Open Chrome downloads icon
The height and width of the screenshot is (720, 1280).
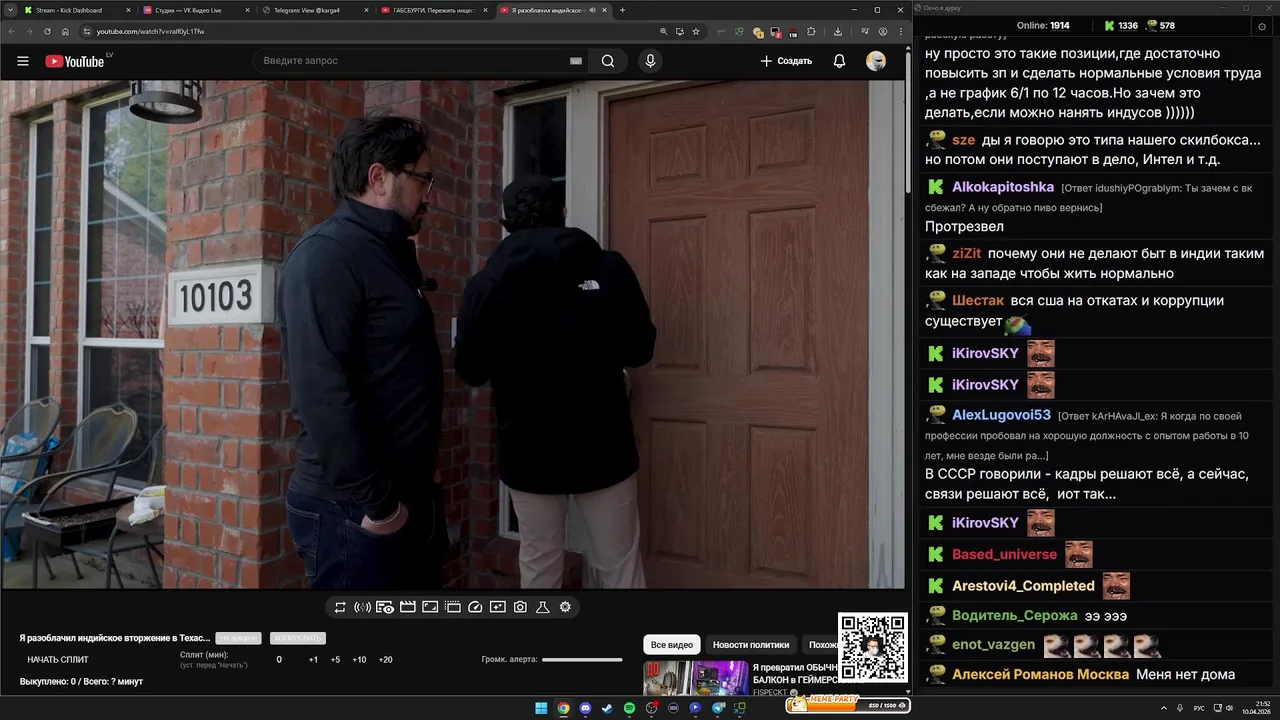tap(838, 31)
